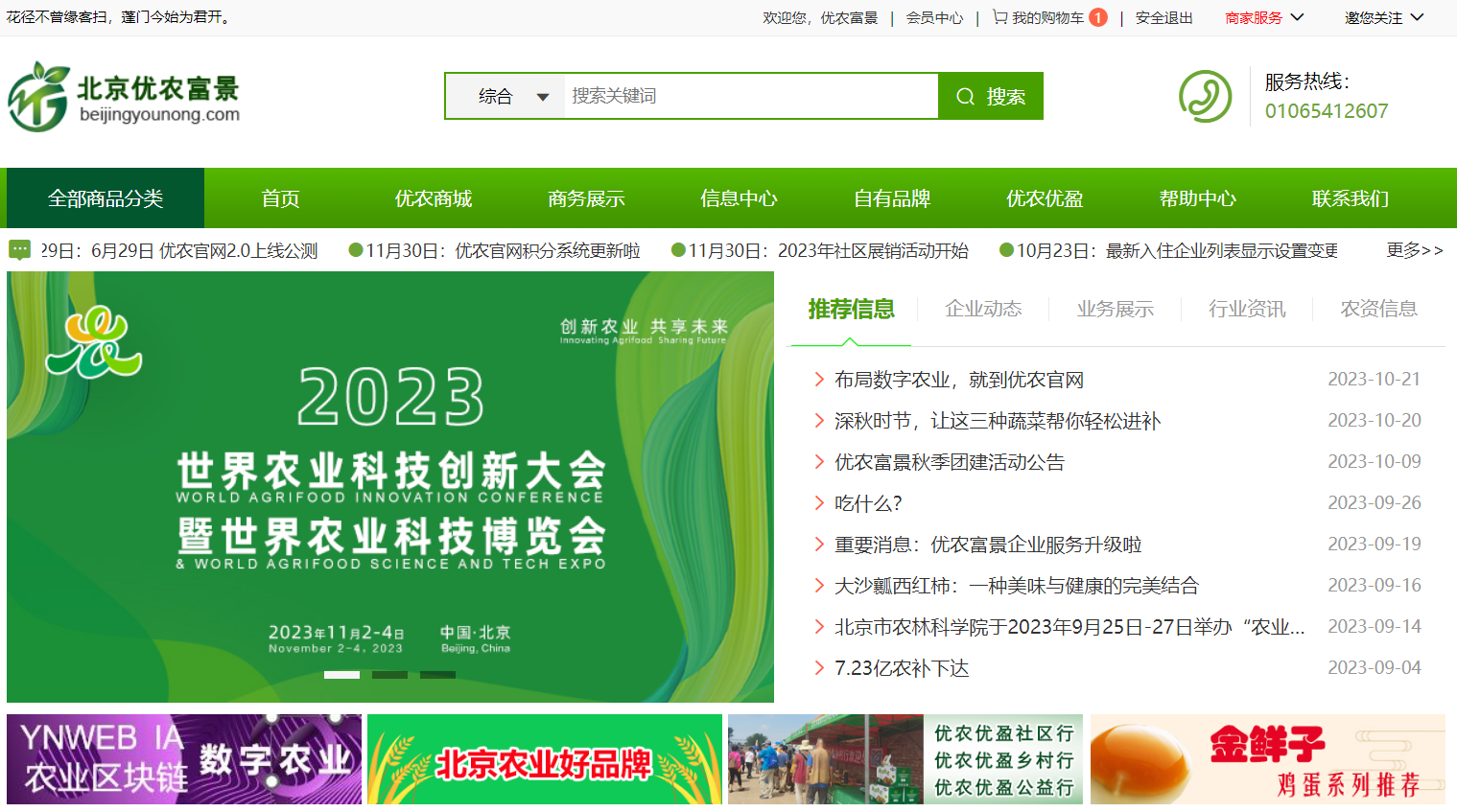Click the arrow beside 吃什么? article
Viewport: 1457px width, 812px height.
818,503
